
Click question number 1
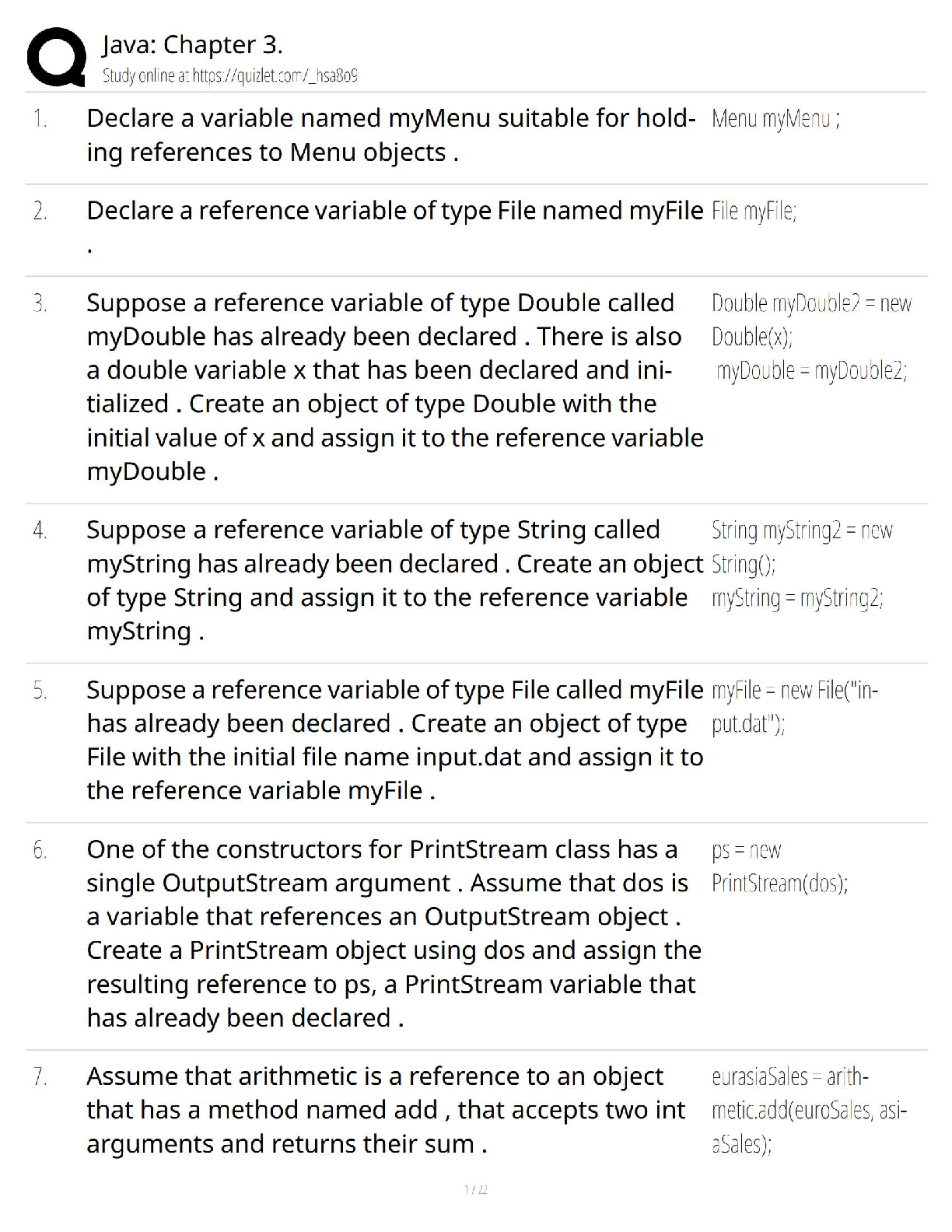tap(40, 119)
